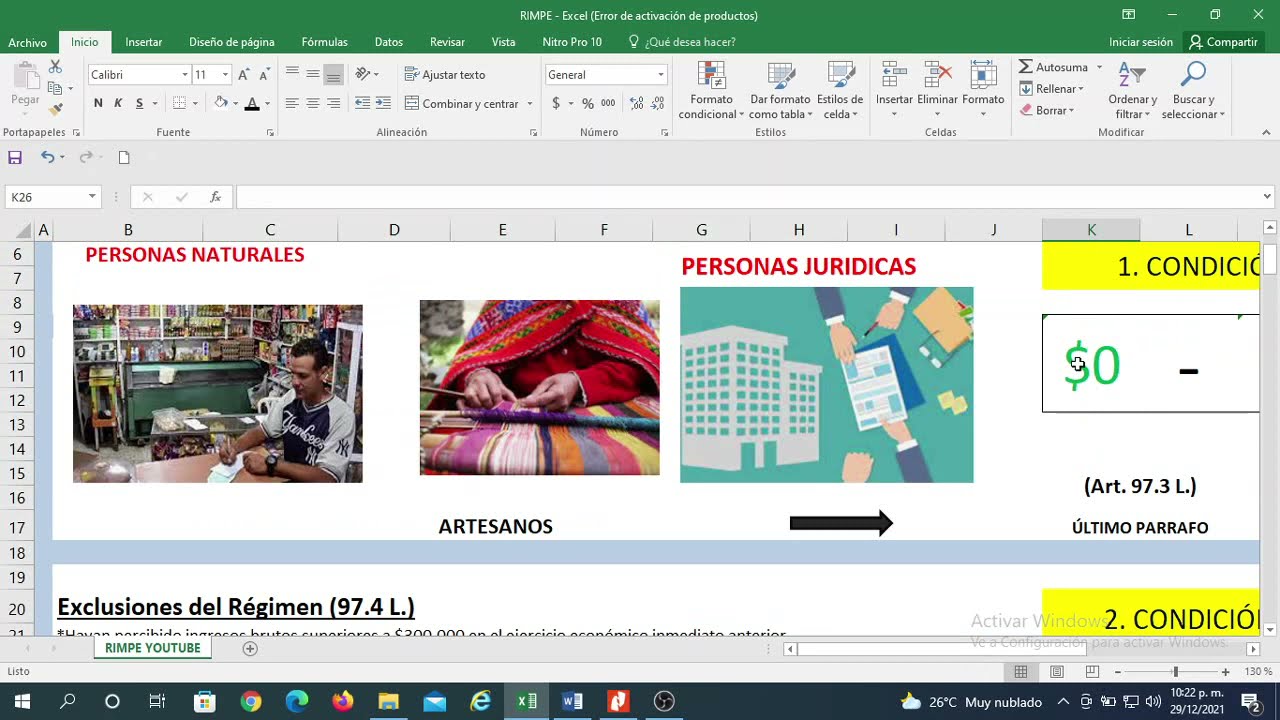Click the Compartir button
Viewport: 1280px width, 720px height.
[1222, 42]
